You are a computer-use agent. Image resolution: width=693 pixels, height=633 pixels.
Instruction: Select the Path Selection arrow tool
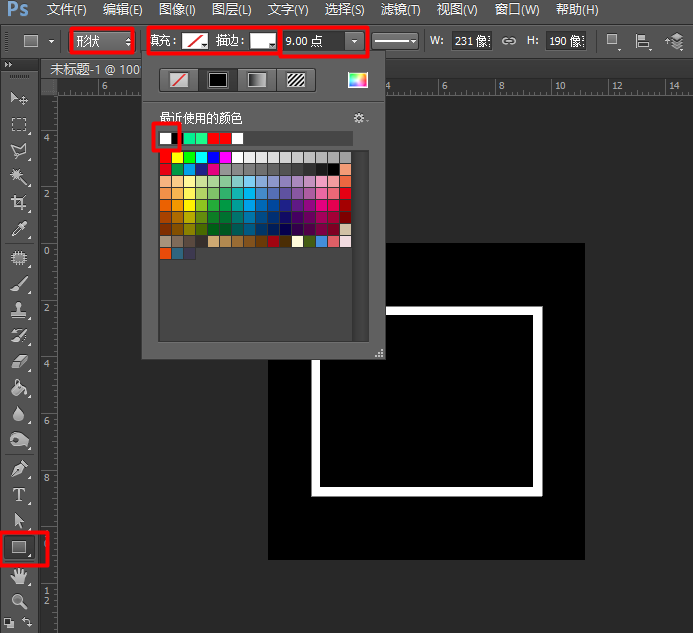19,521
